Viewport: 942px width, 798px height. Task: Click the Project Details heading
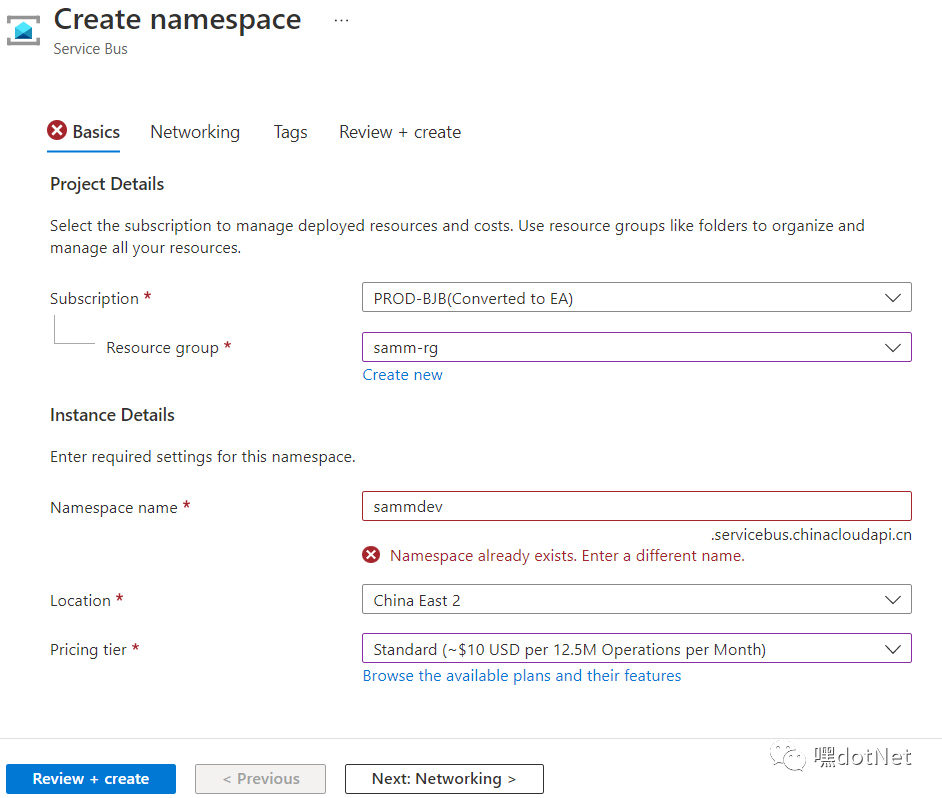tap(107, 184)
